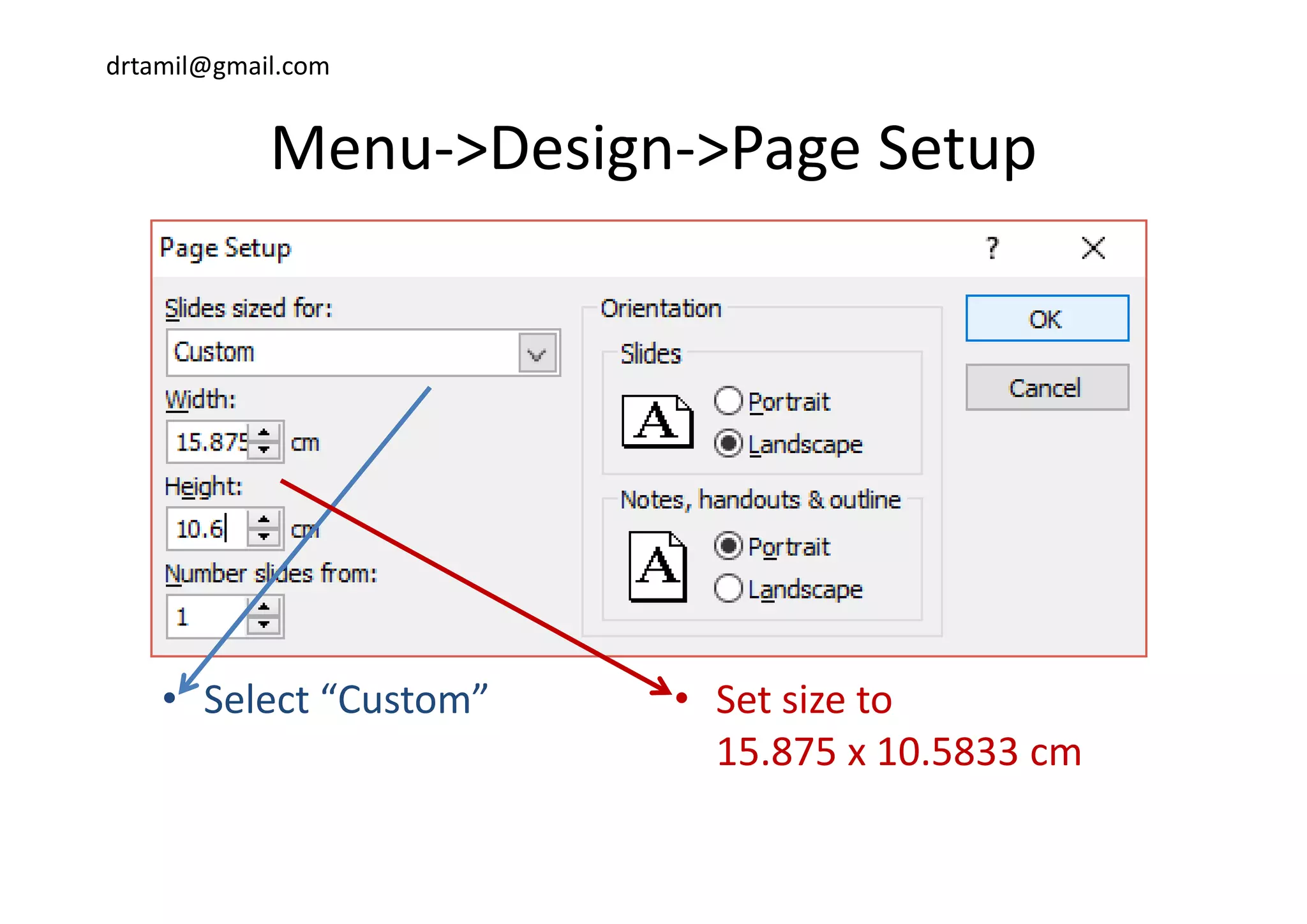Close the Page Setup dialog
The width and height of the screenshot is (1307, 924).
(x=1093, y=248)
